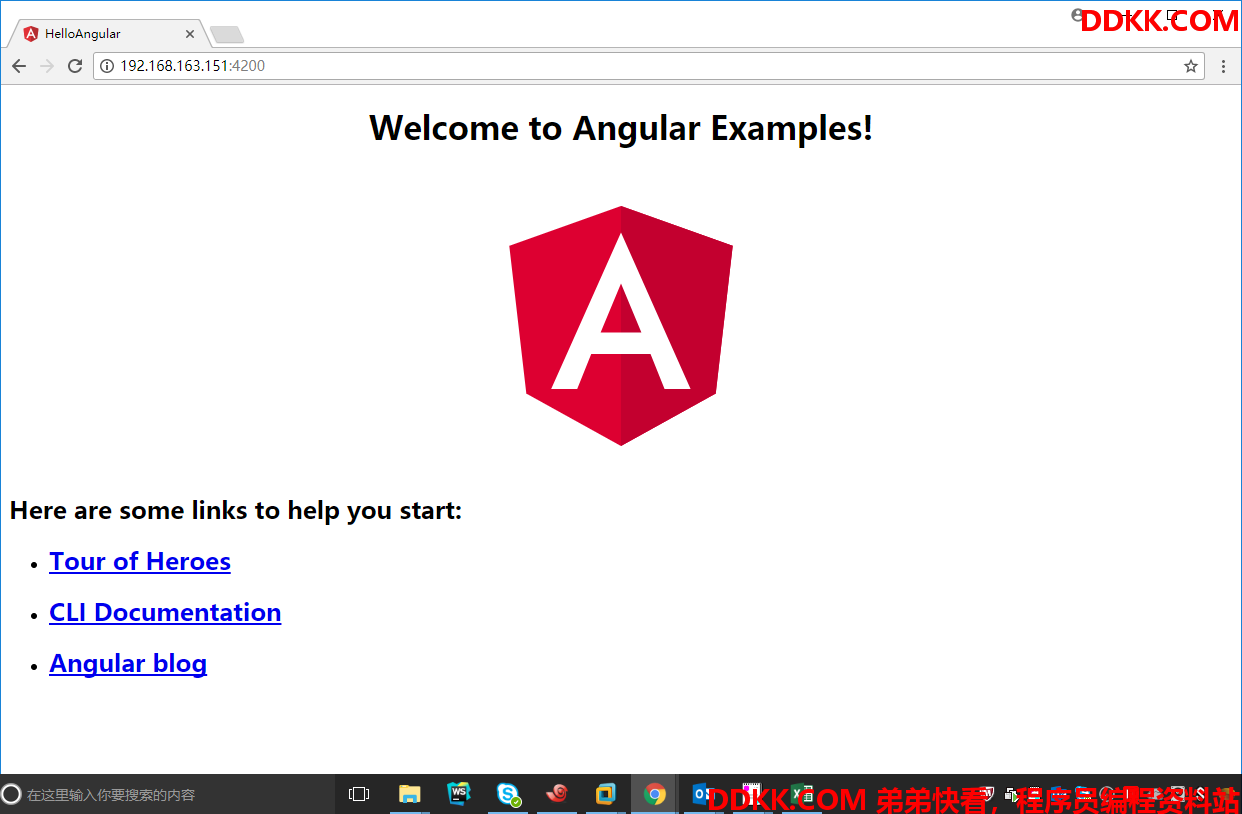This screenshot has height=814, width=1242.
Task: Open Skype from the taskbar
Action: pyautogui.click(x=508, y=794)
